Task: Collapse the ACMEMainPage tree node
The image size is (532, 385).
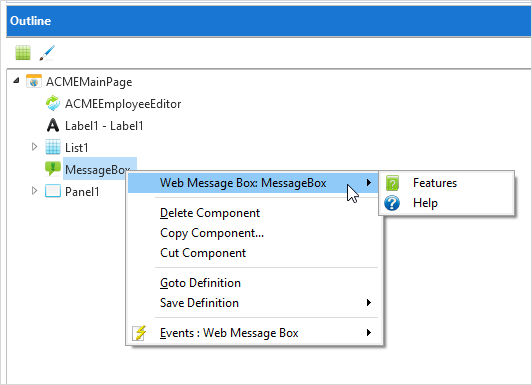Action: (x=16, y=81)
